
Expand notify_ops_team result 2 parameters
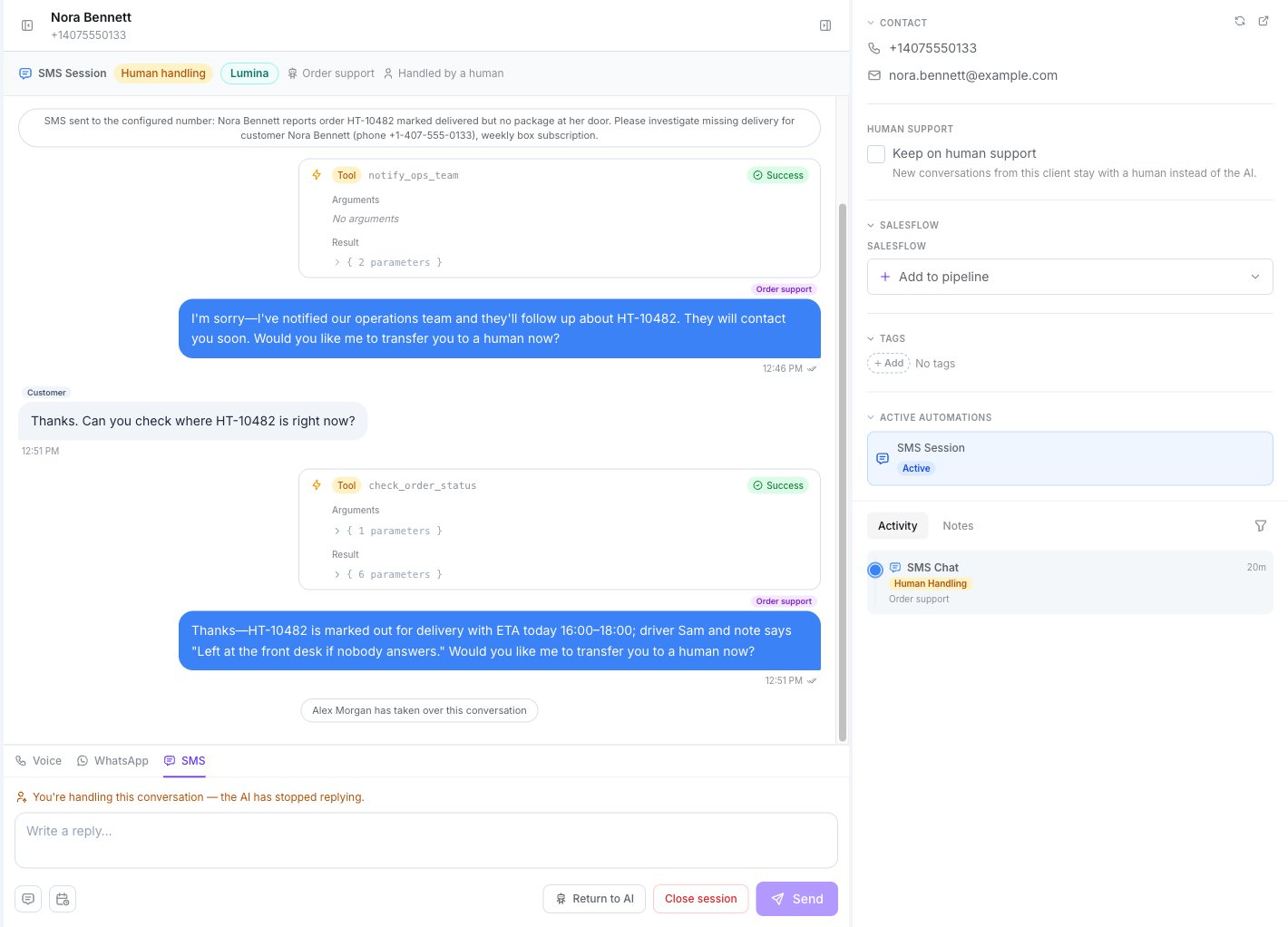point(387,262)
